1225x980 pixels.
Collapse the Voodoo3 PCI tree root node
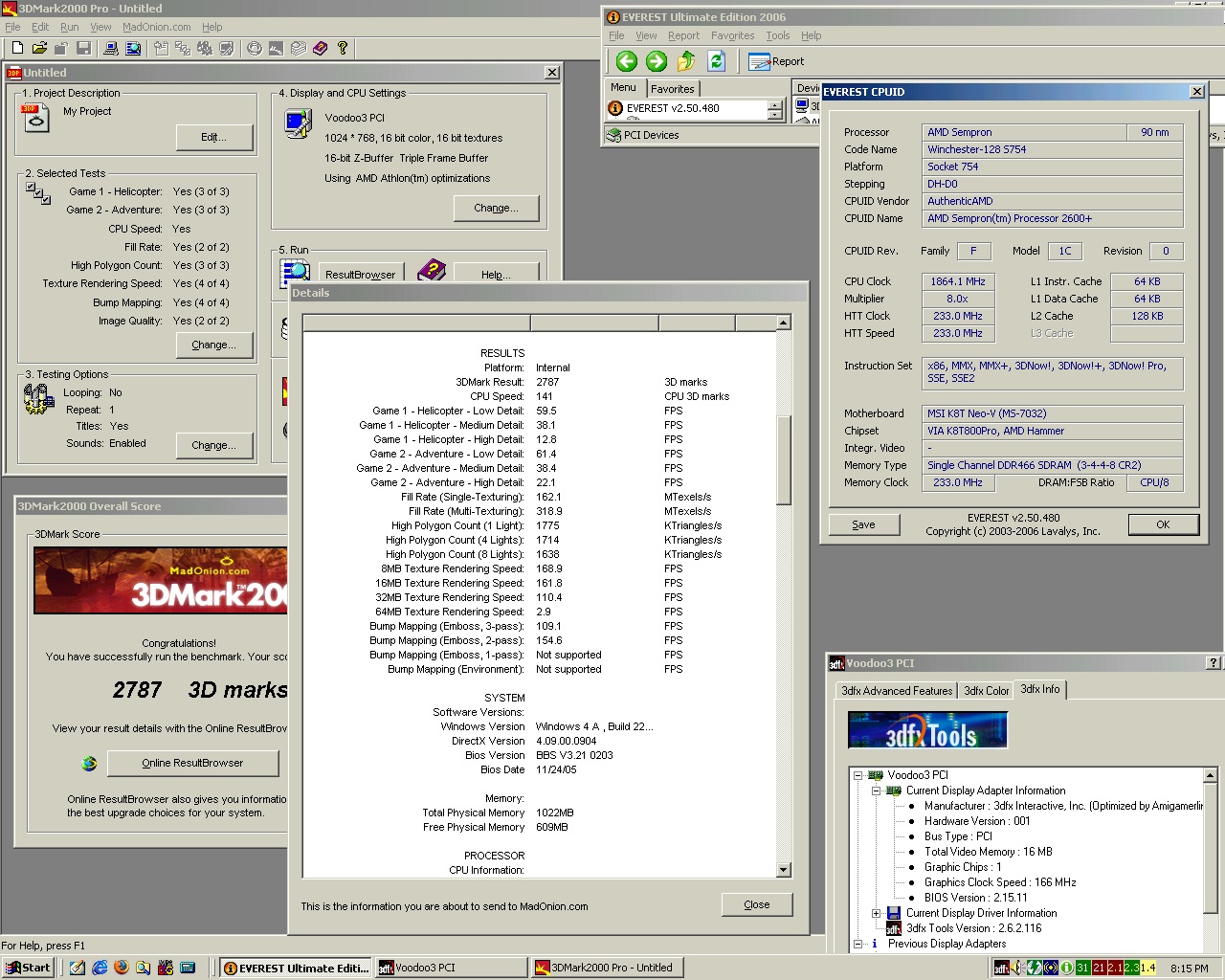tap(858, 775)
